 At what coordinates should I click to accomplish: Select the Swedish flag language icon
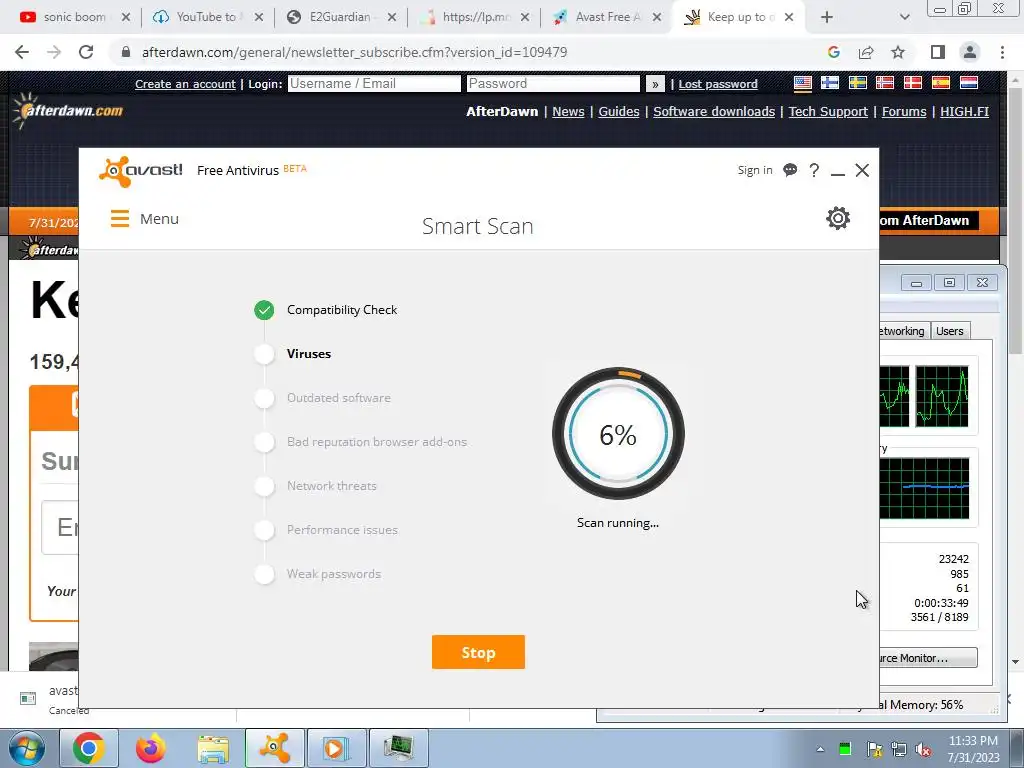click(x=857, y=83)
